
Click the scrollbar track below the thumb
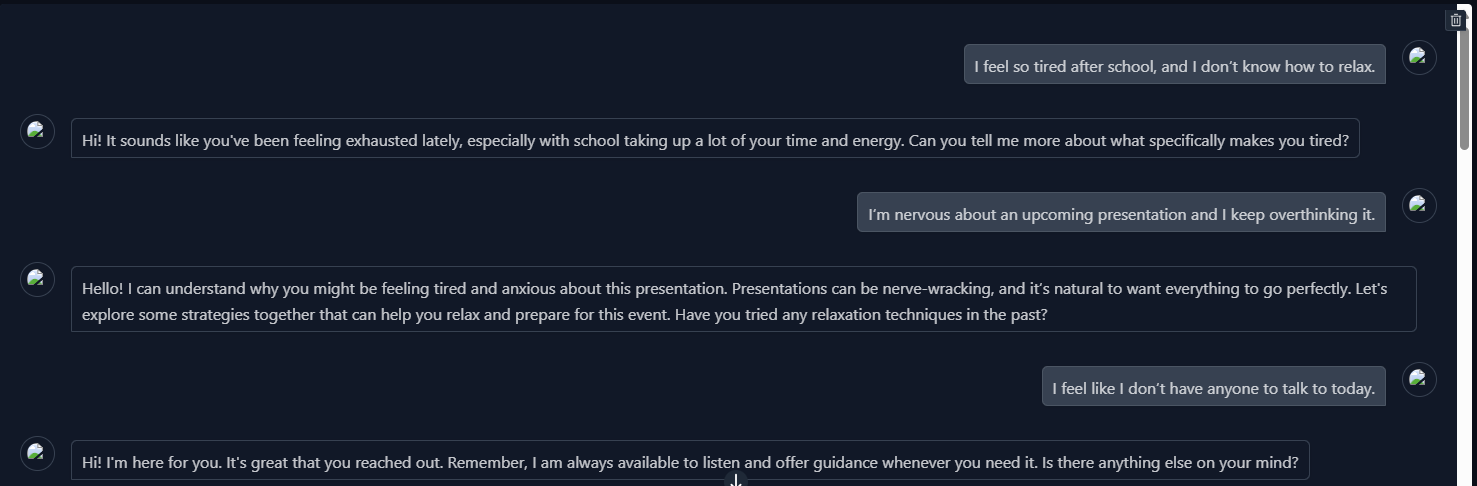pyautogui.click(x=1464, y=320)
